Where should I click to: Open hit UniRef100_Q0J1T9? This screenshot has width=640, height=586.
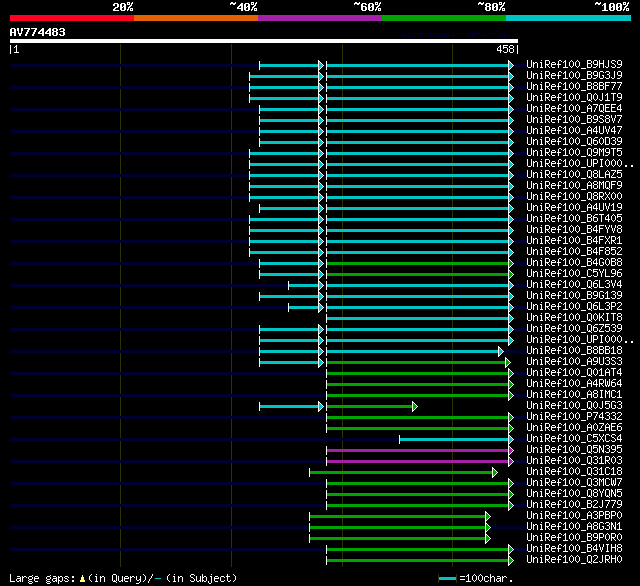point(574,98)
